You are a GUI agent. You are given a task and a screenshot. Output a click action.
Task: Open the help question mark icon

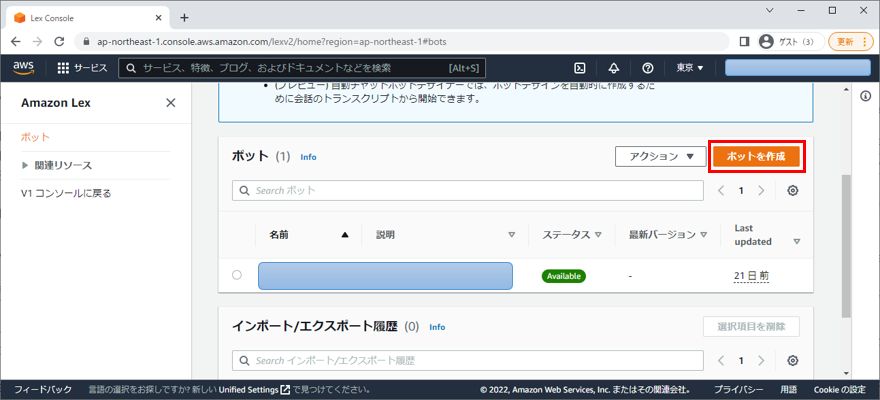[648, 68]
